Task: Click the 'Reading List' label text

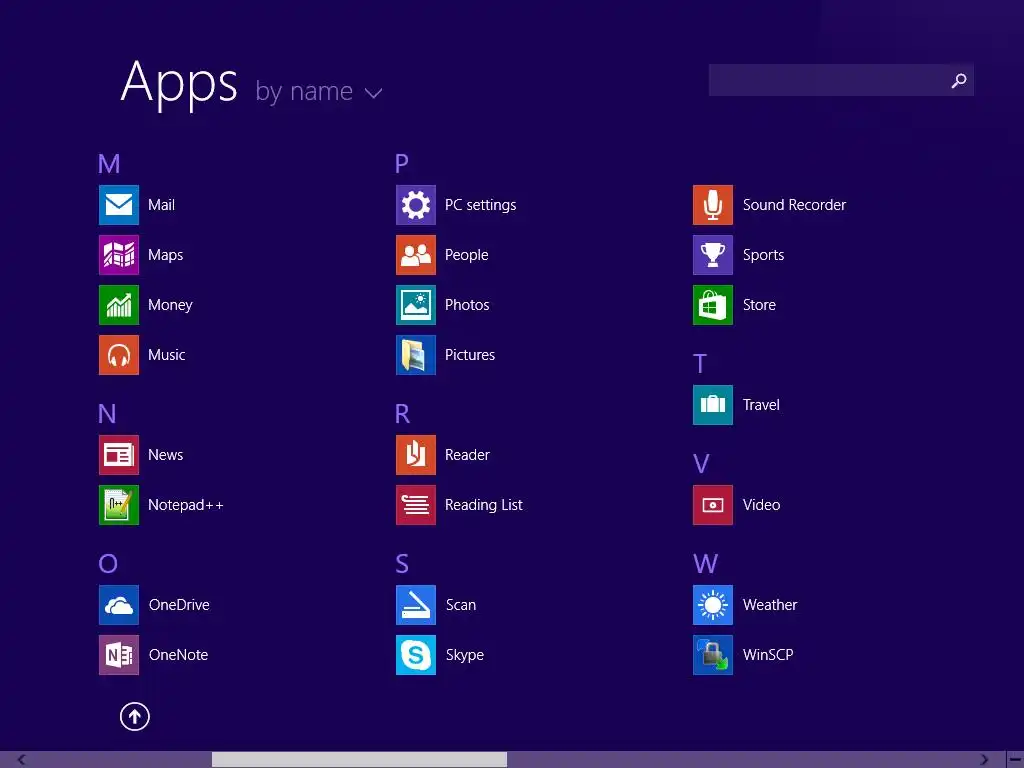Action: [483, 505]
